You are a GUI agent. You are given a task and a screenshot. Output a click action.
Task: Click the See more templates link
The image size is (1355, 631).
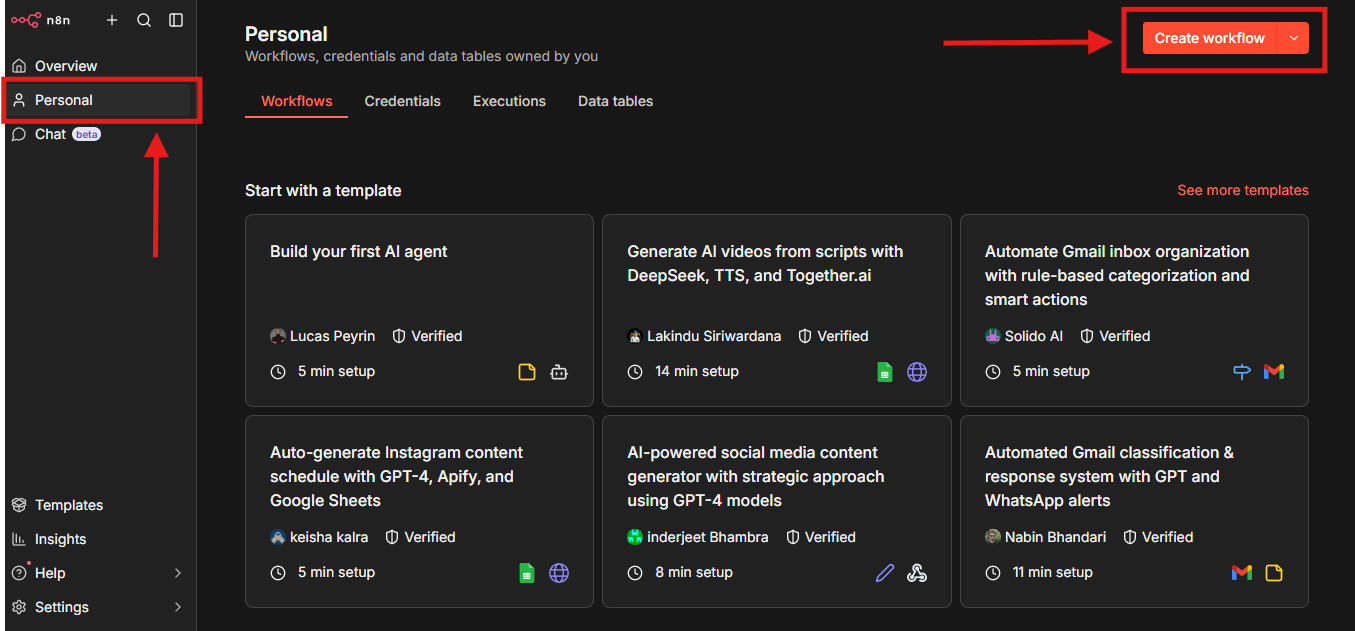point(1242,190)
